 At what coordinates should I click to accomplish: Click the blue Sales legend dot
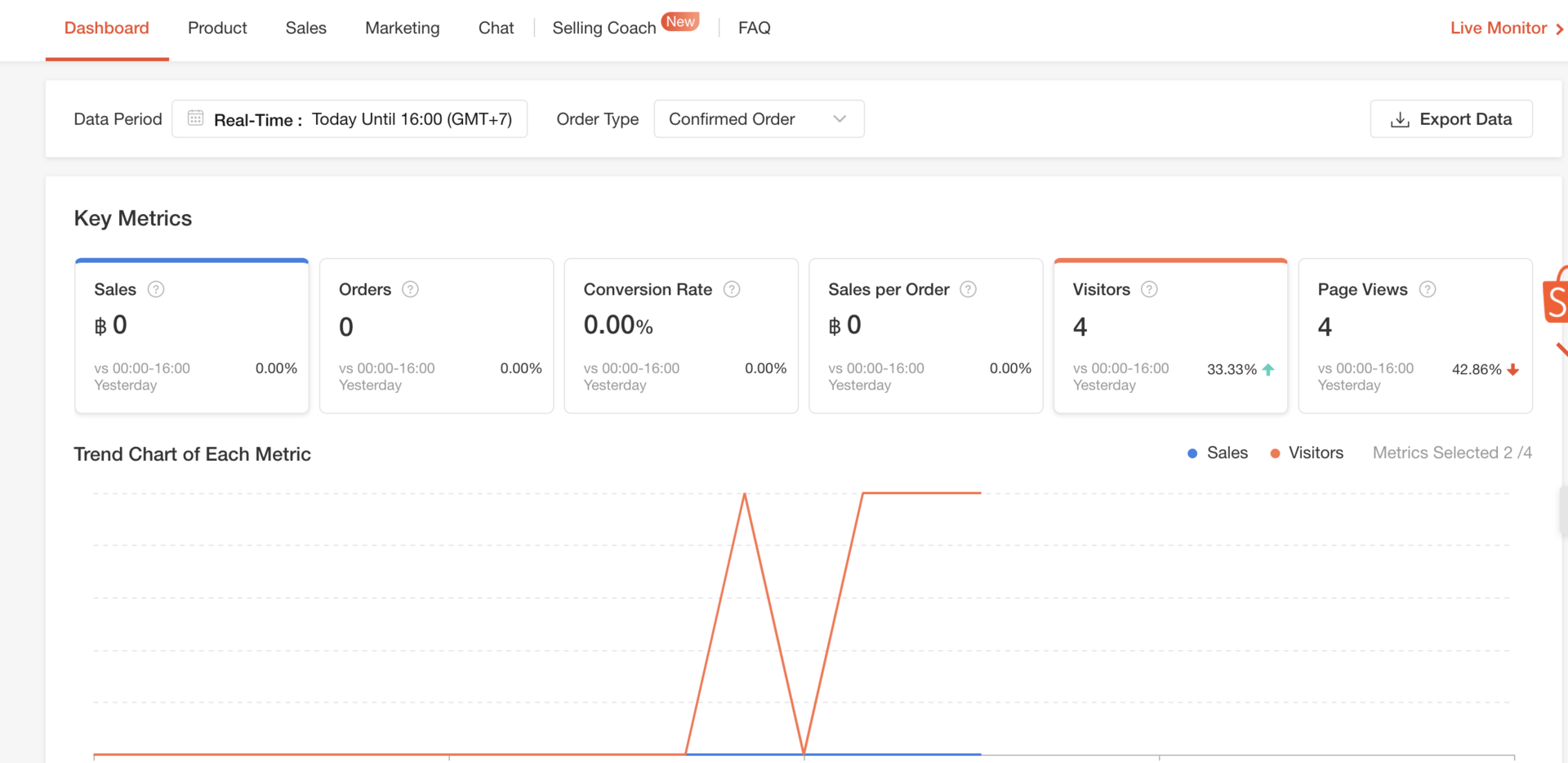(x=1192, y=453)
